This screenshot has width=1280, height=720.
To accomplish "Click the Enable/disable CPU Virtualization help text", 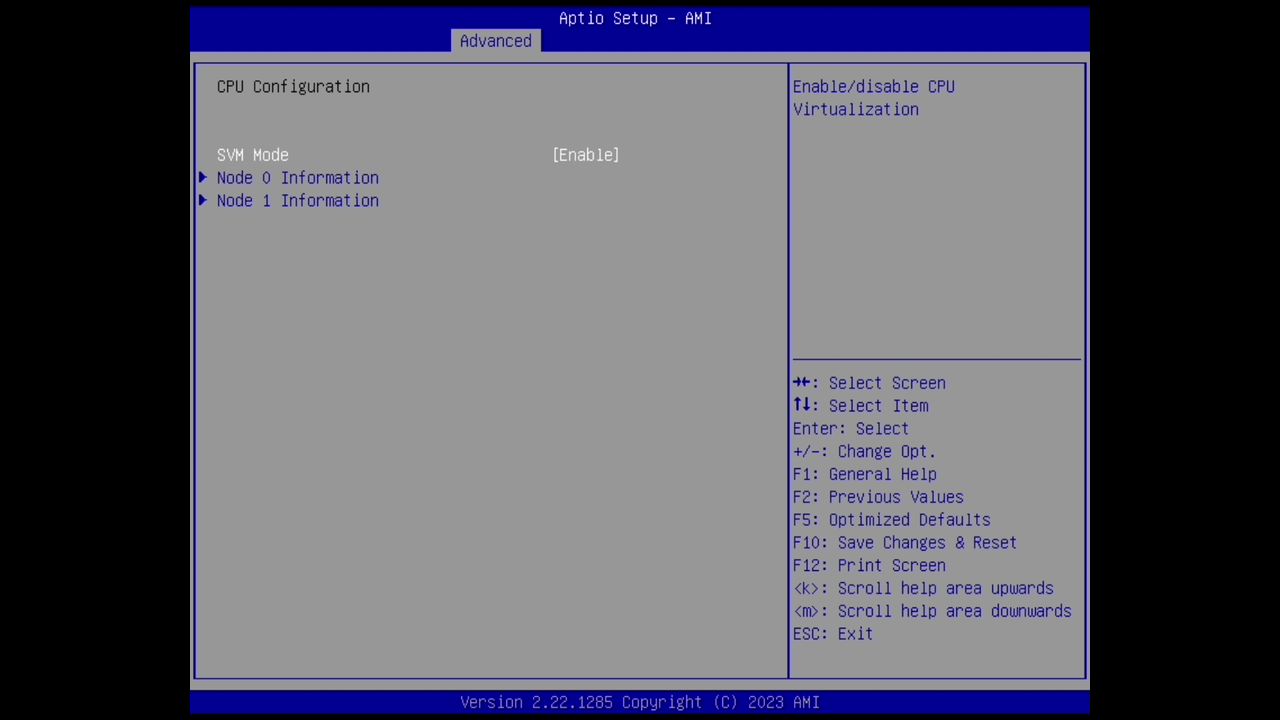I will click(x=874, y=98).
